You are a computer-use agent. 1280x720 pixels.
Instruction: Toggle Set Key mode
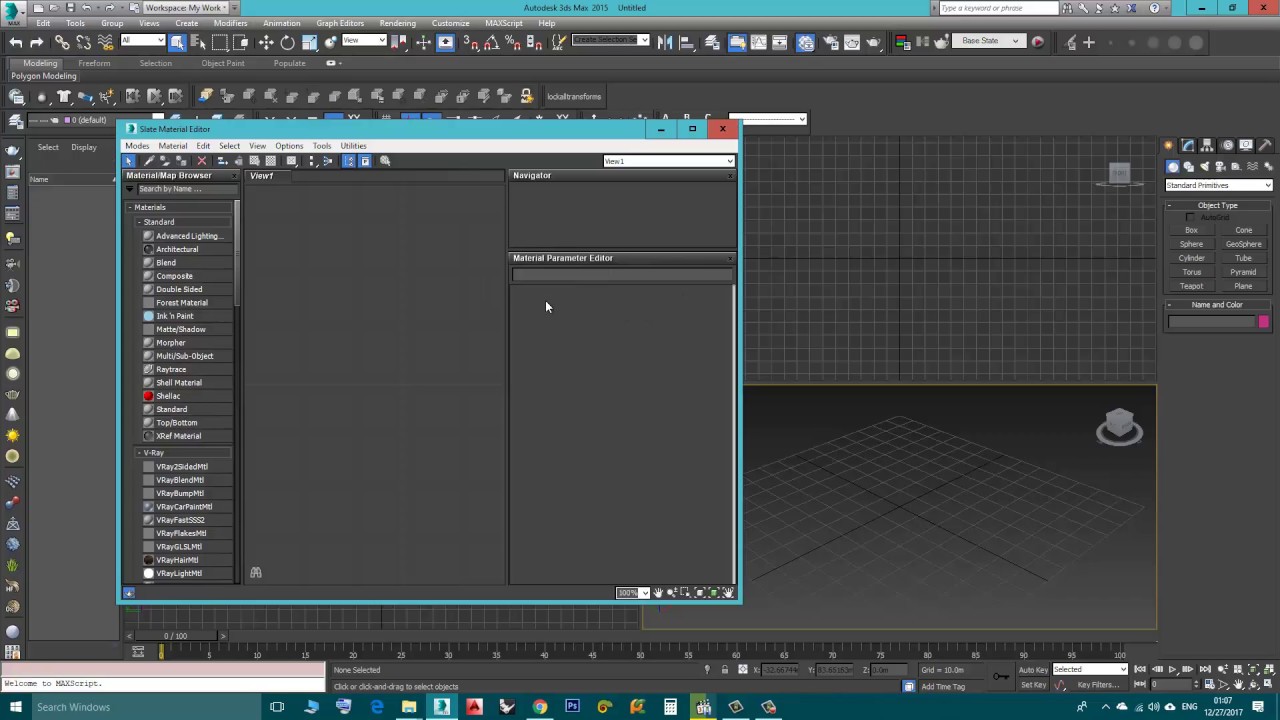pos(1032,685)
